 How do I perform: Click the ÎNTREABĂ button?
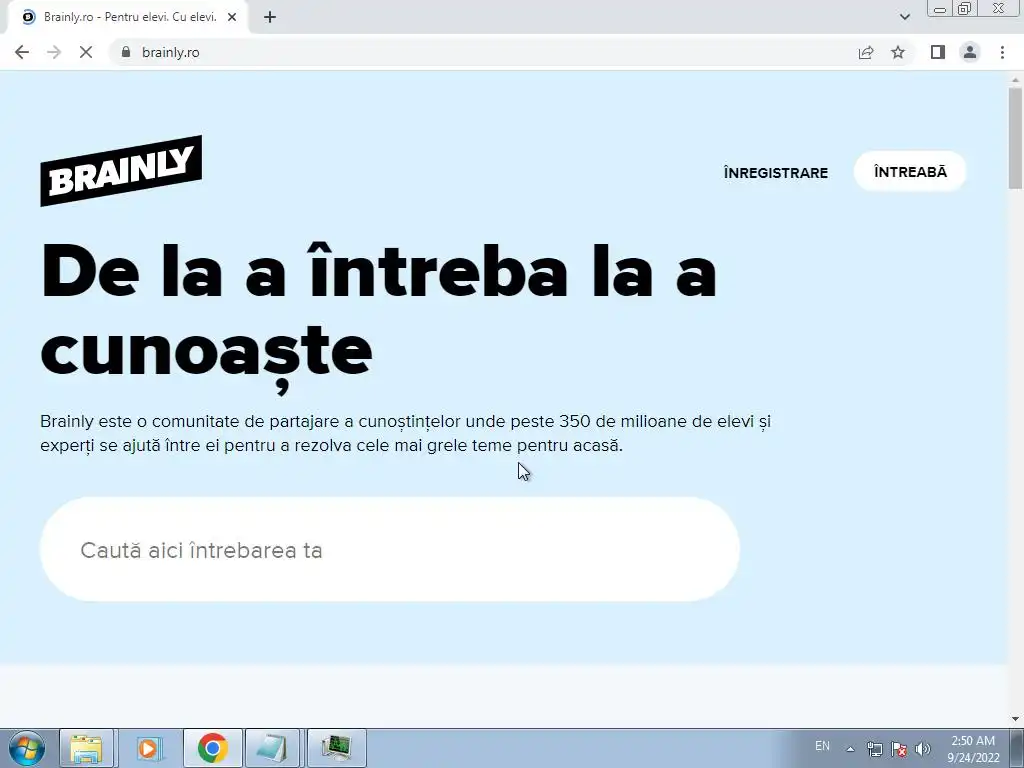tap(910, 172)
